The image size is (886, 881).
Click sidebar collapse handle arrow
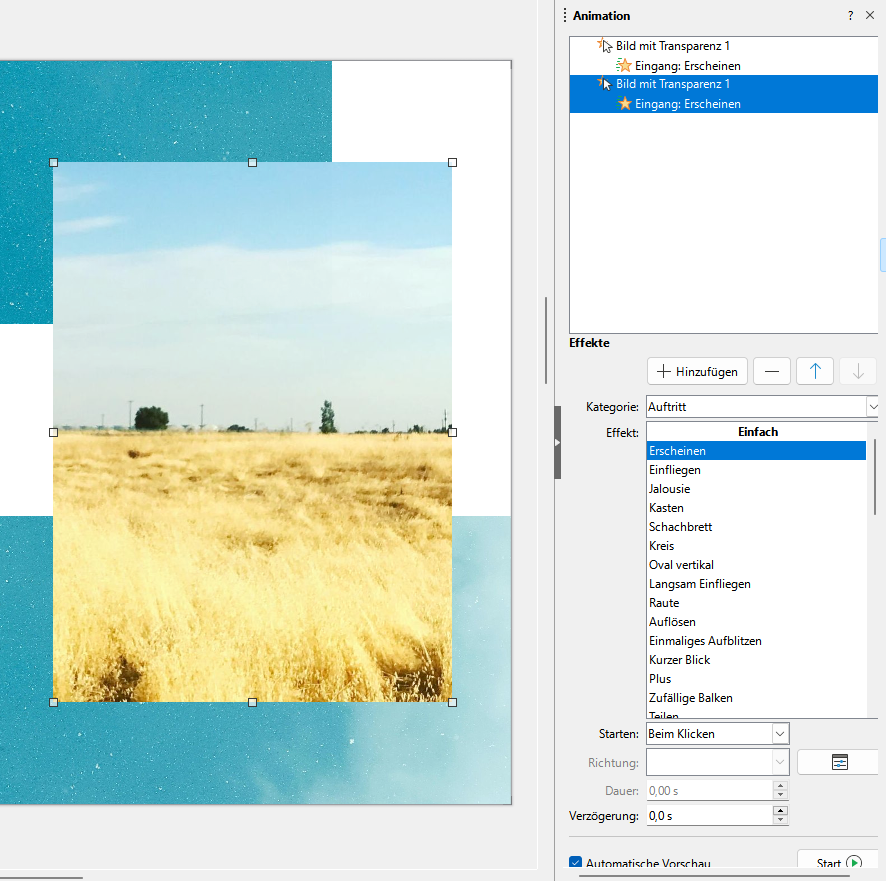pyautogui.click(x=558, y=442)
